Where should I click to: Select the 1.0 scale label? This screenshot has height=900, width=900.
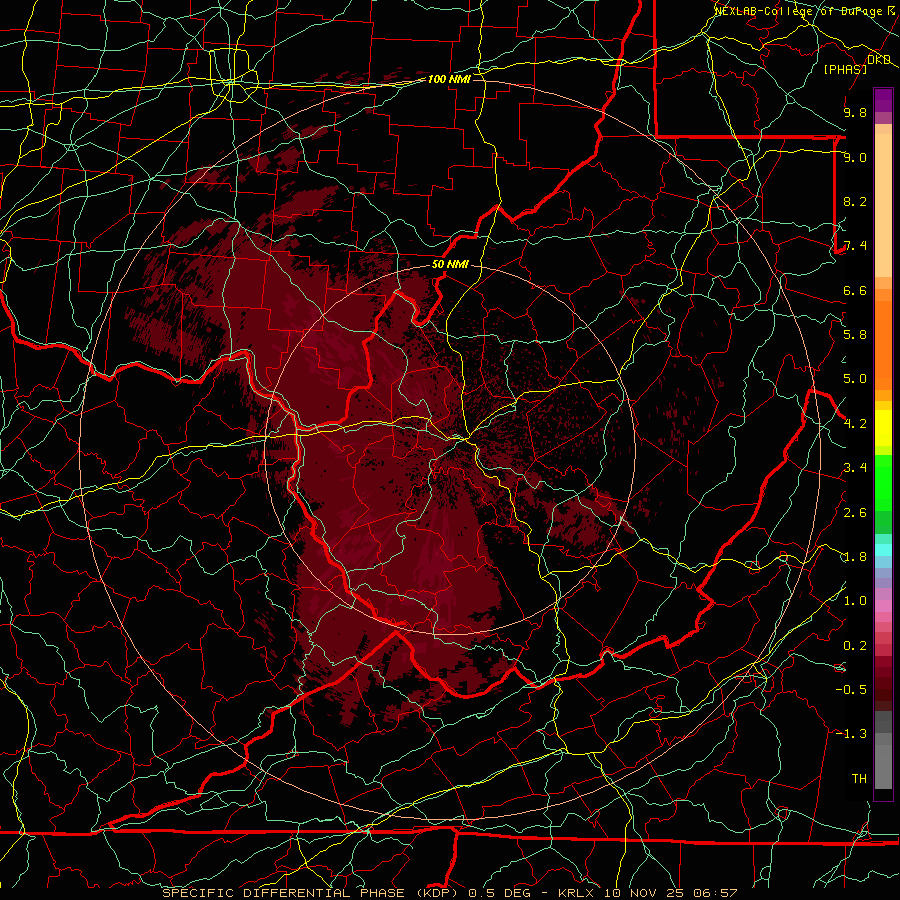click(x=855, y=601)
